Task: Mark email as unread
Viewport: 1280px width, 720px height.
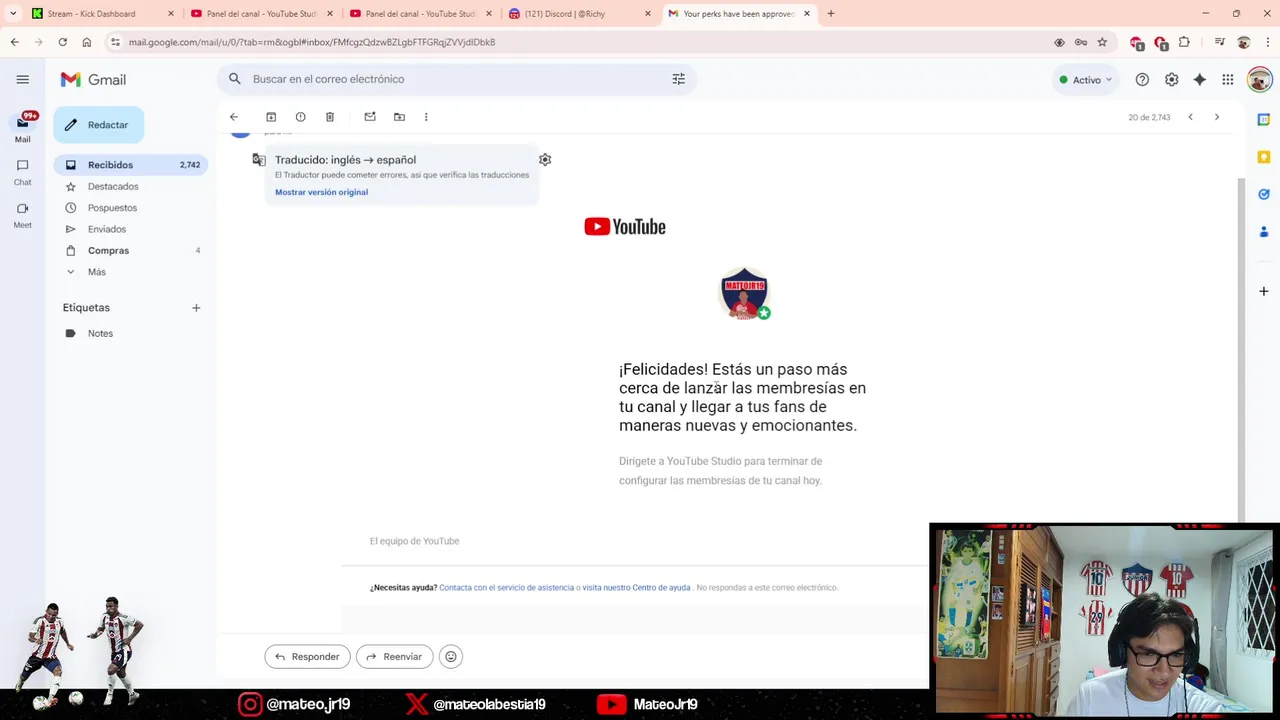Action: point(370,117)
